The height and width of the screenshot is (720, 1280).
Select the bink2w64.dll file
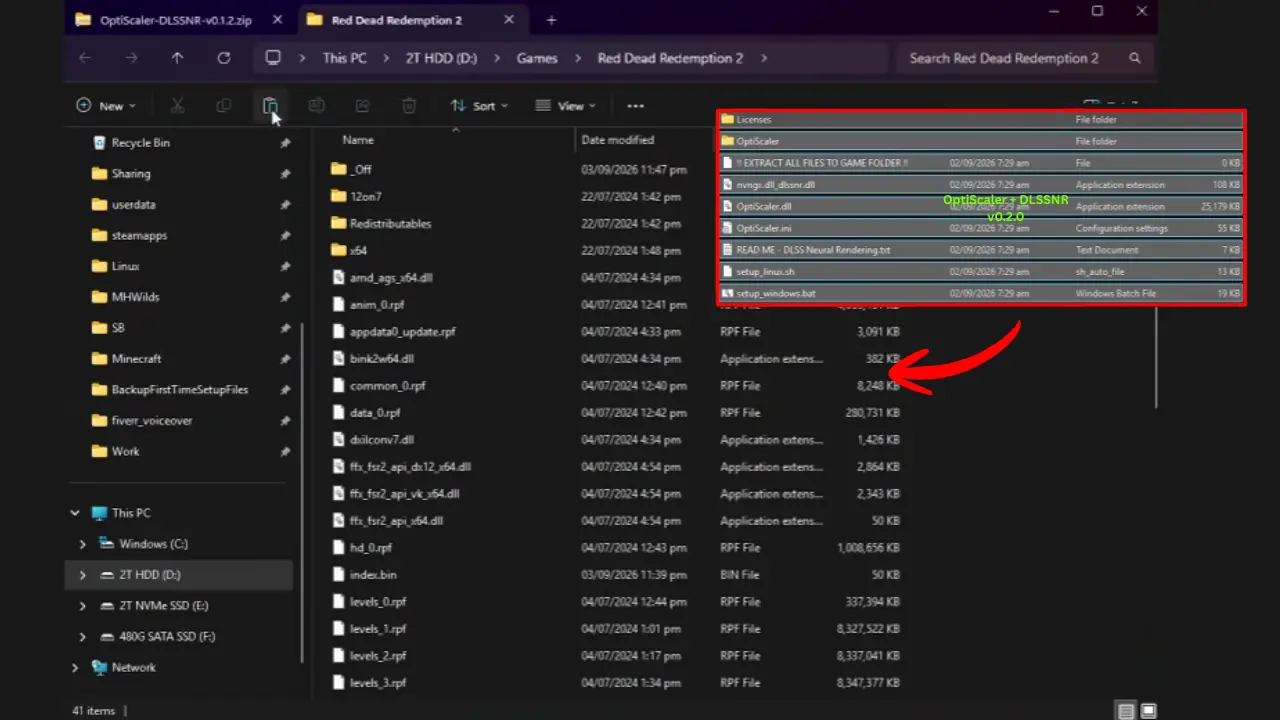tap(382, 359)
